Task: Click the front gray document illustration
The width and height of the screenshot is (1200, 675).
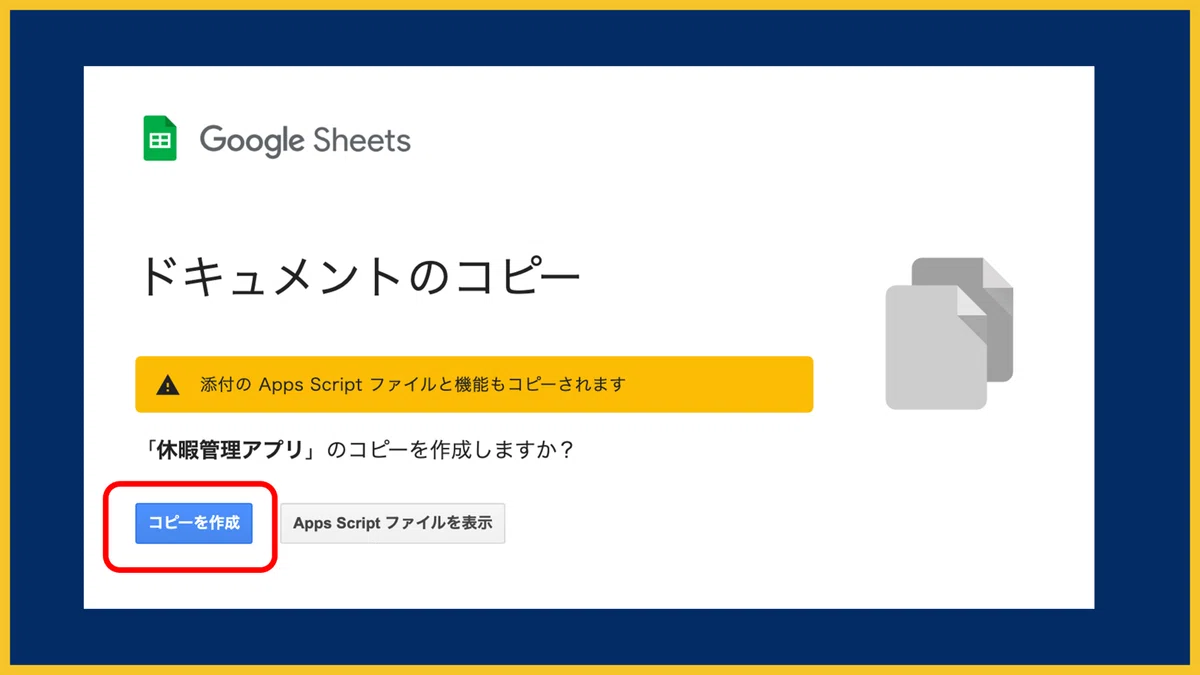Action: pos(936,347)
